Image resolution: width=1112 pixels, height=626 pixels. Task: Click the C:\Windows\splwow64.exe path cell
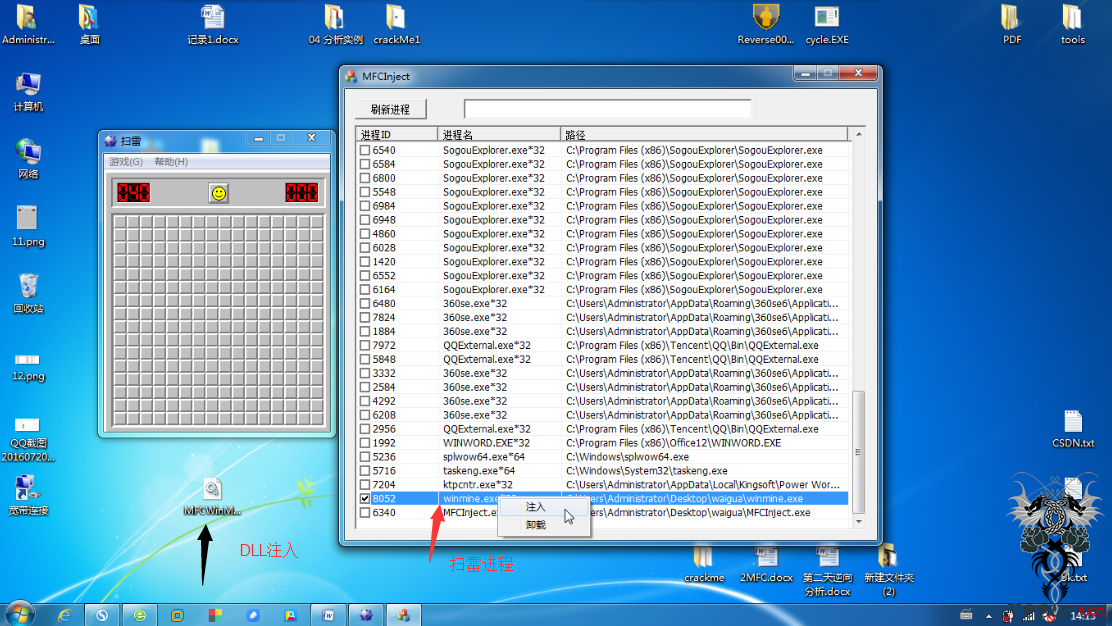coord(627,457)
